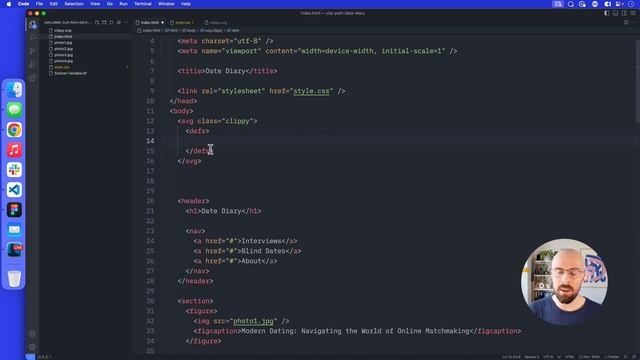Open Figma from the Dock

(x=14, y=209)
